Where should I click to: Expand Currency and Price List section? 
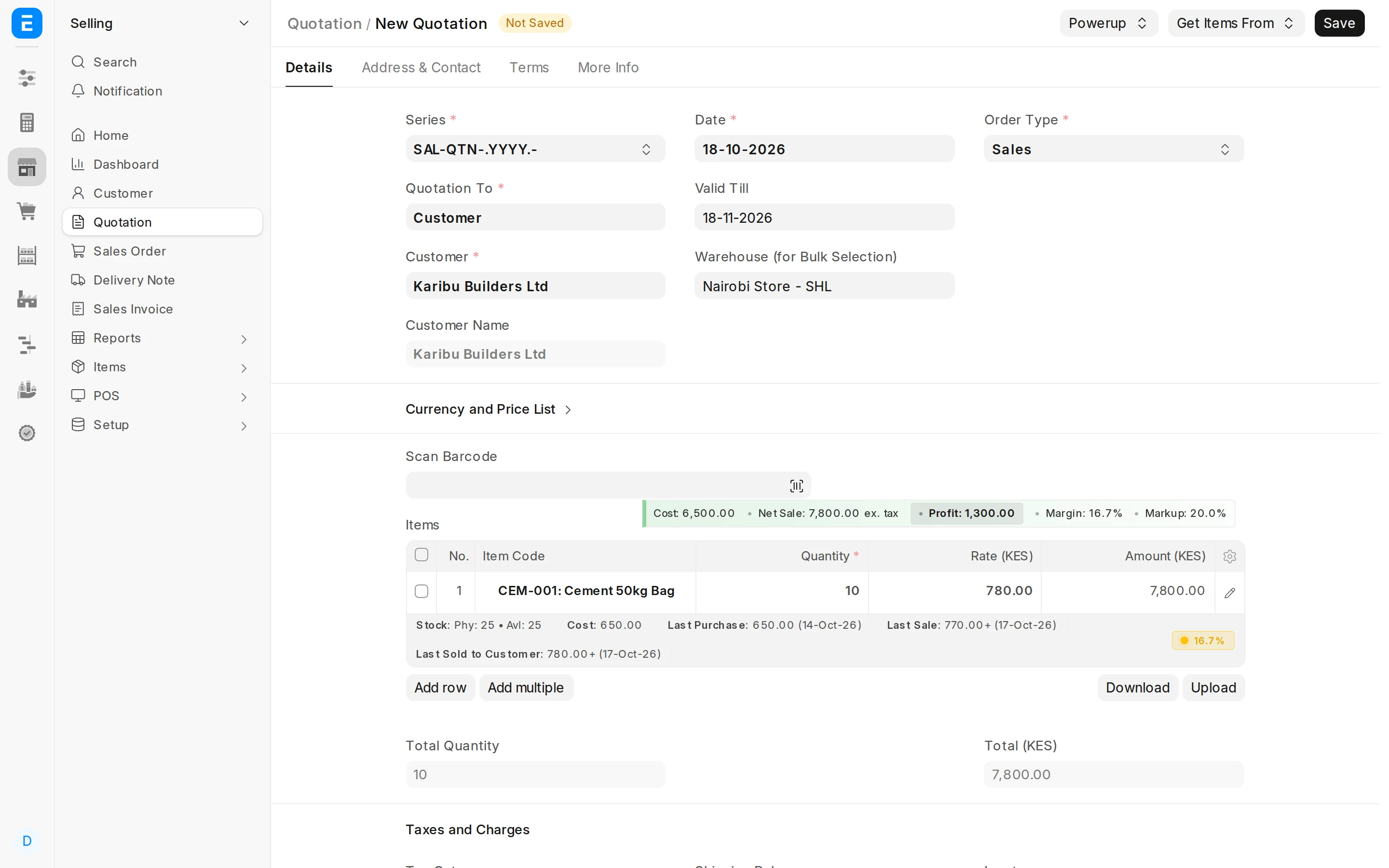[x=489, y=409]
